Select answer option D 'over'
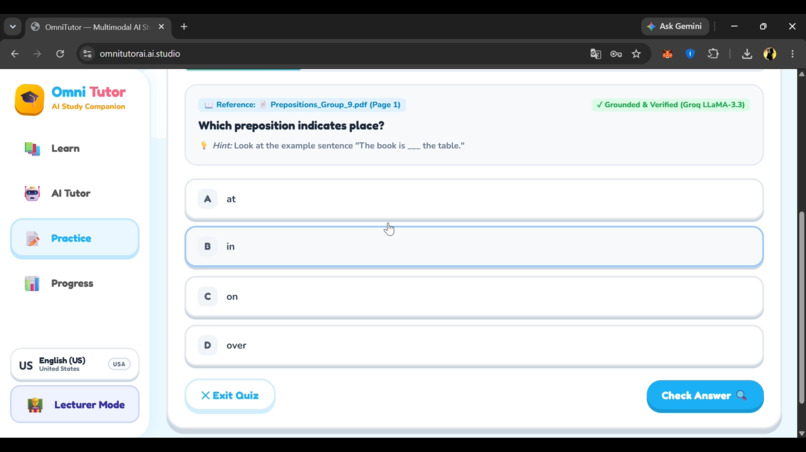Viewport: 806px width, 452px height. coord(474,346)
